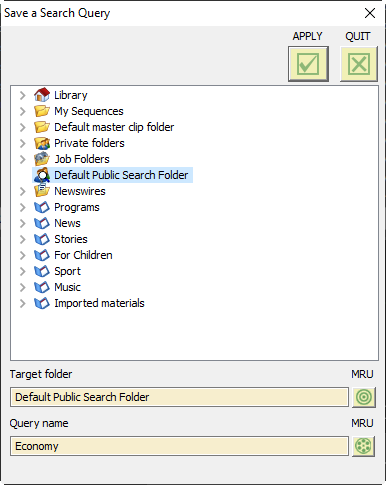Close the Save a Search Query dialog

[x=370, y=13]
